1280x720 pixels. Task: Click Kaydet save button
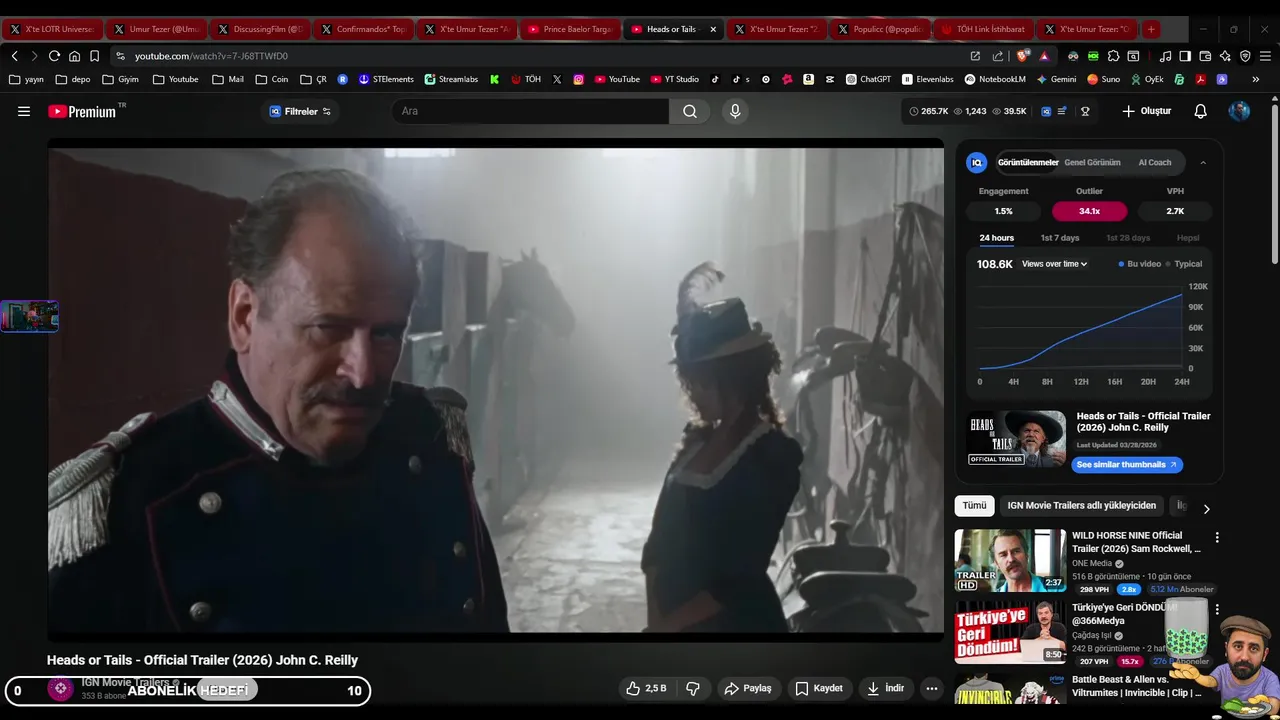pyautogui.click(x=819, y=688)
